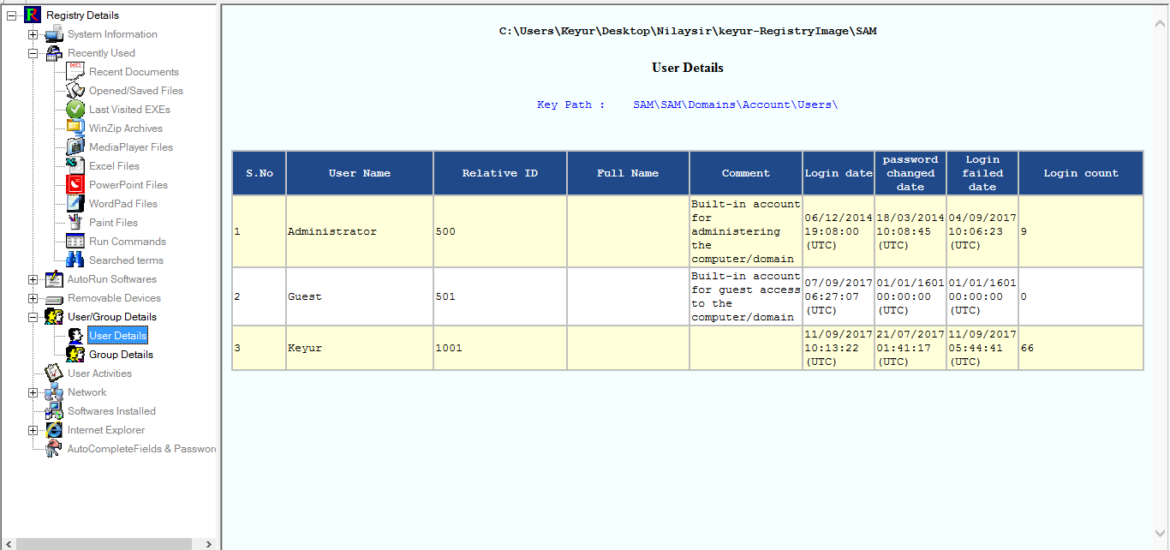
Task: Click the Excel Files icon
Action: tap(76, 166)
